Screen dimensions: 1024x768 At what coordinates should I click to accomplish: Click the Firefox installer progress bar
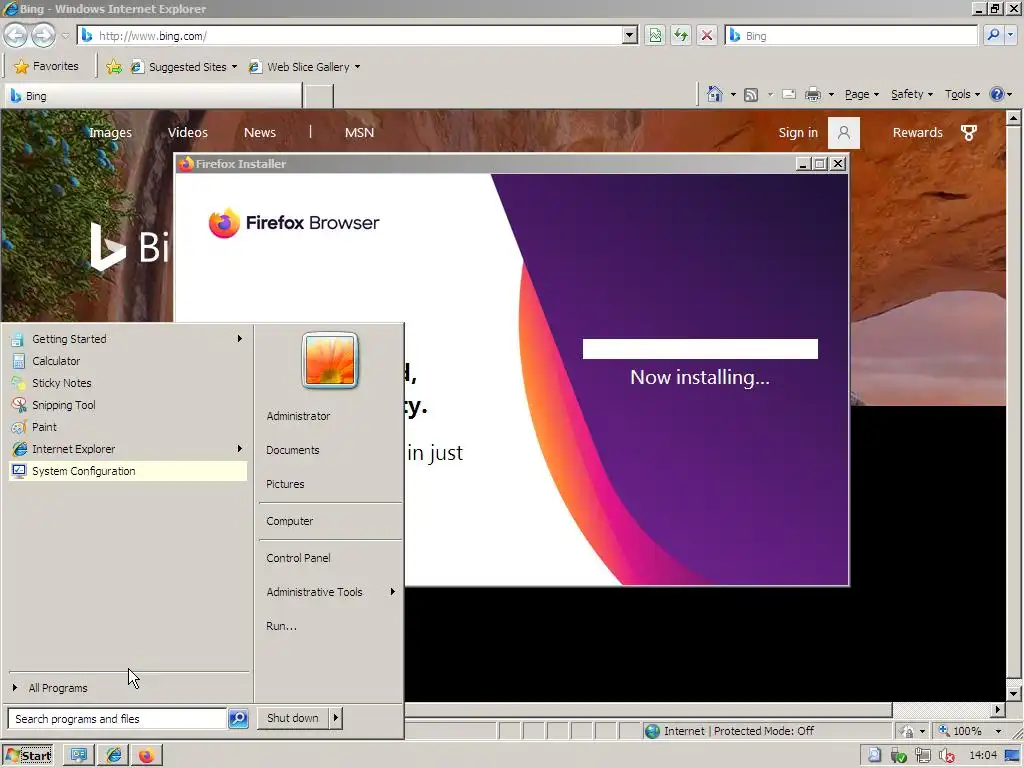click(x=700, y=349)
